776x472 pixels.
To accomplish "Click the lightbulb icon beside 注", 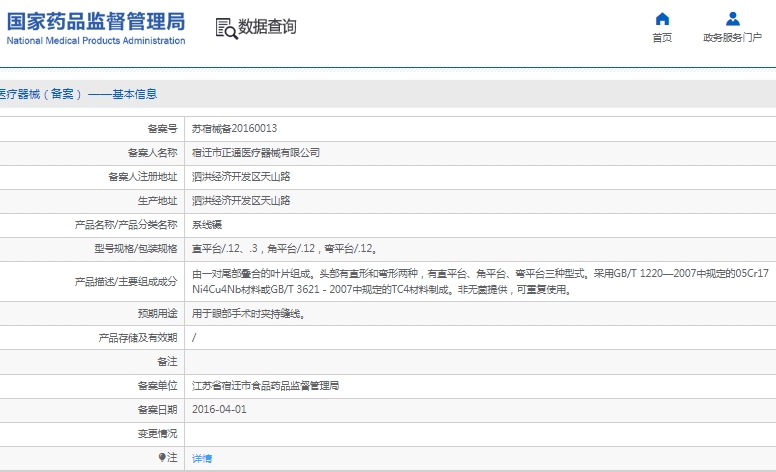I will [162, 457].
